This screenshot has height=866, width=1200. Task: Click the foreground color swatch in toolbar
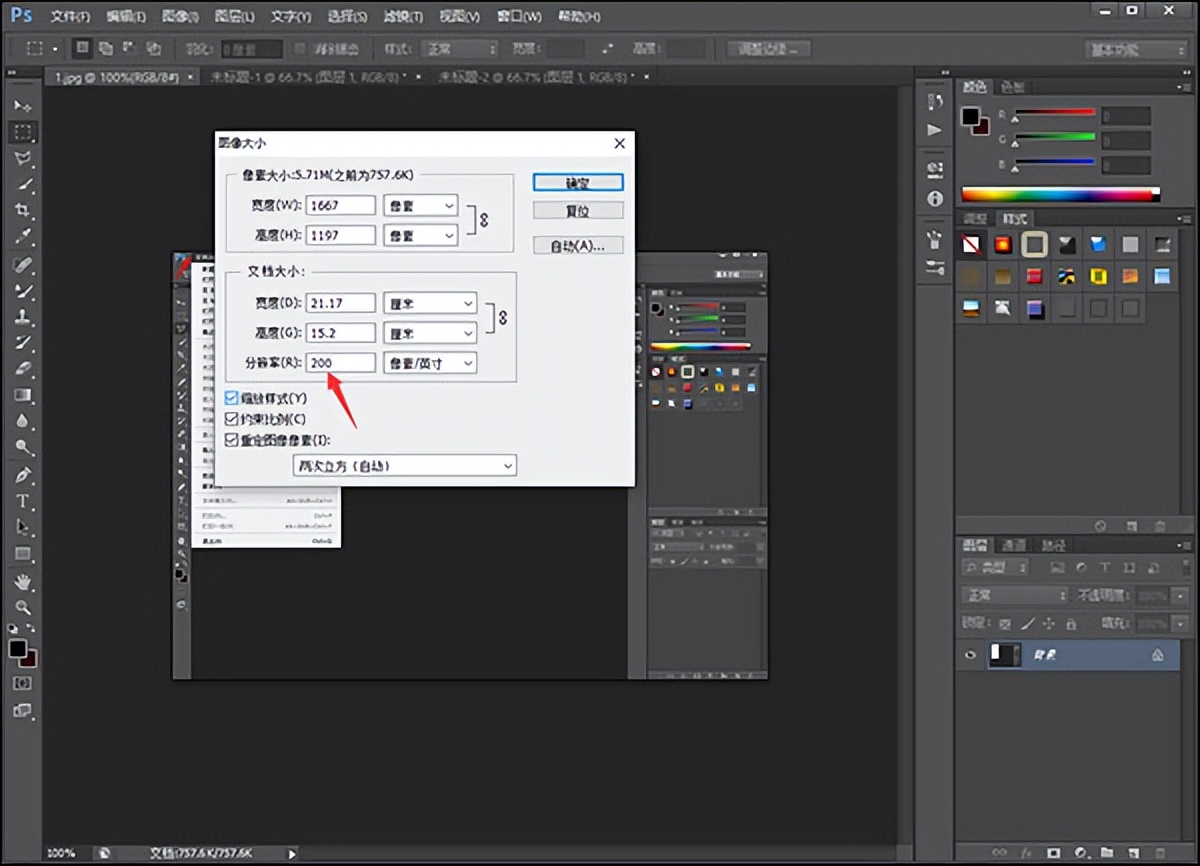point(18,649)
